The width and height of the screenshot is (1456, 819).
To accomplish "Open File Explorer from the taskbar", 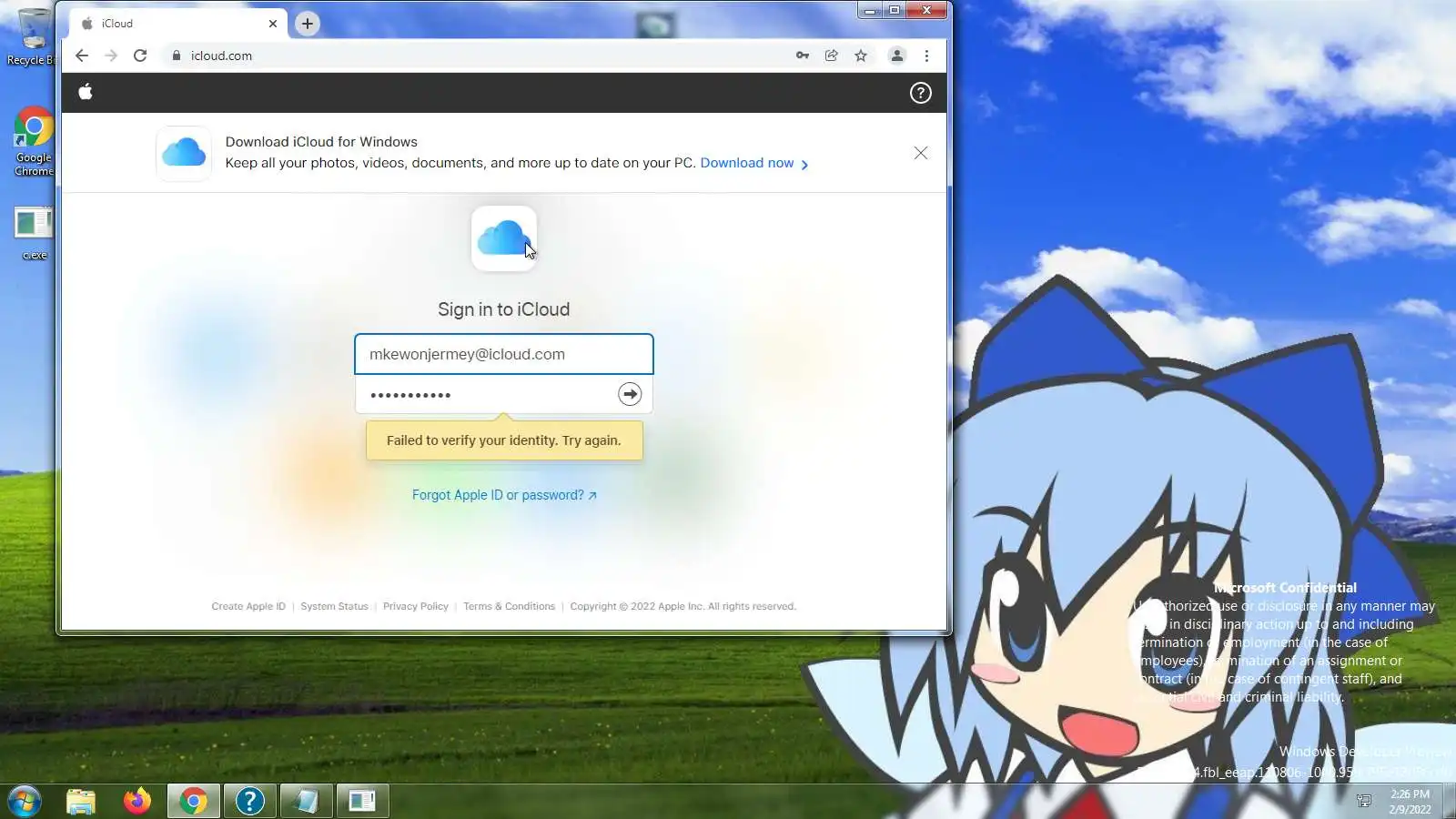I will click(x=81, y=802).
